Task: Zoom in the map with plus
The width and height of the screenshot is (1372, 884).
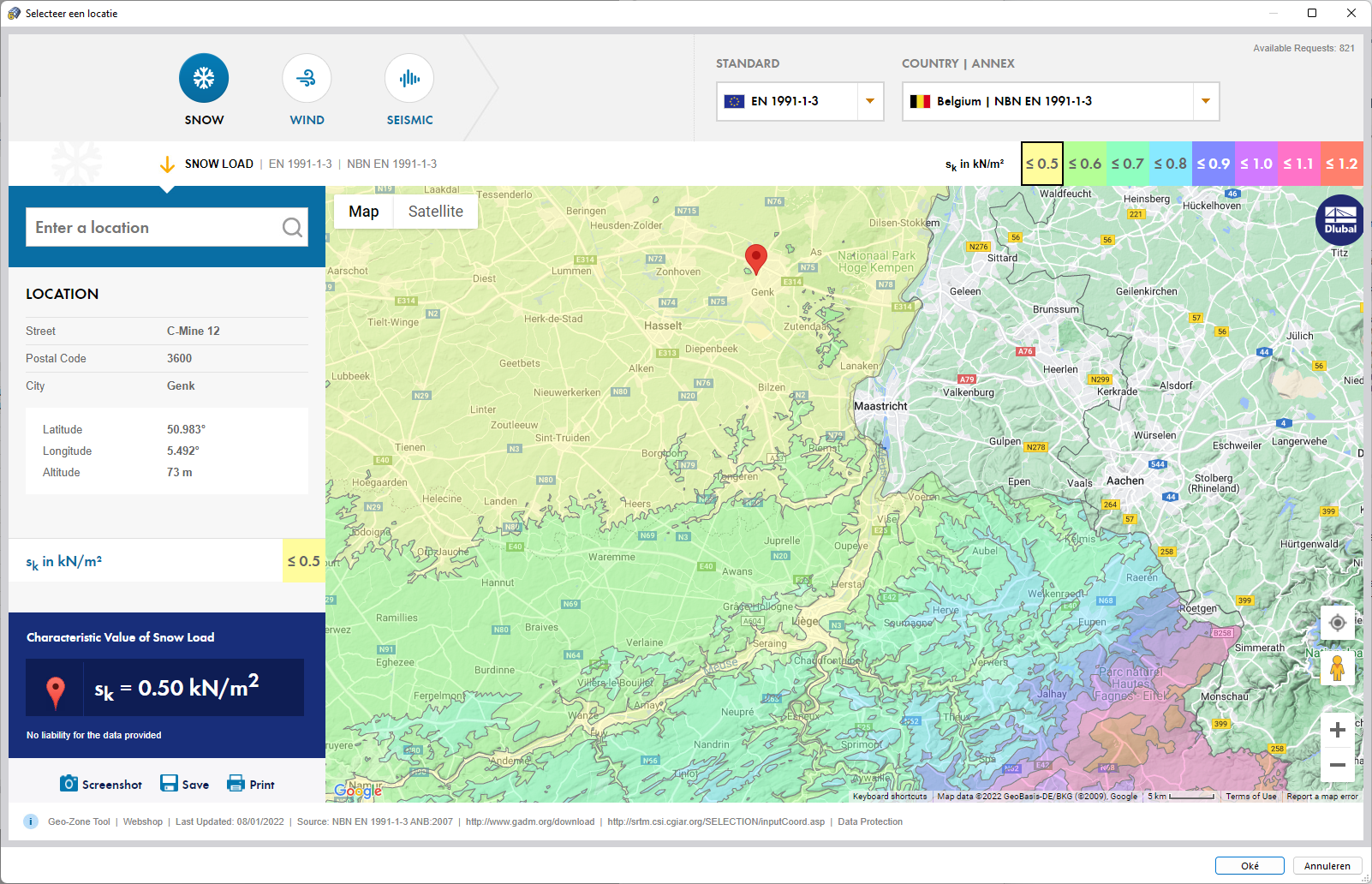Action: coord(1338,730)
